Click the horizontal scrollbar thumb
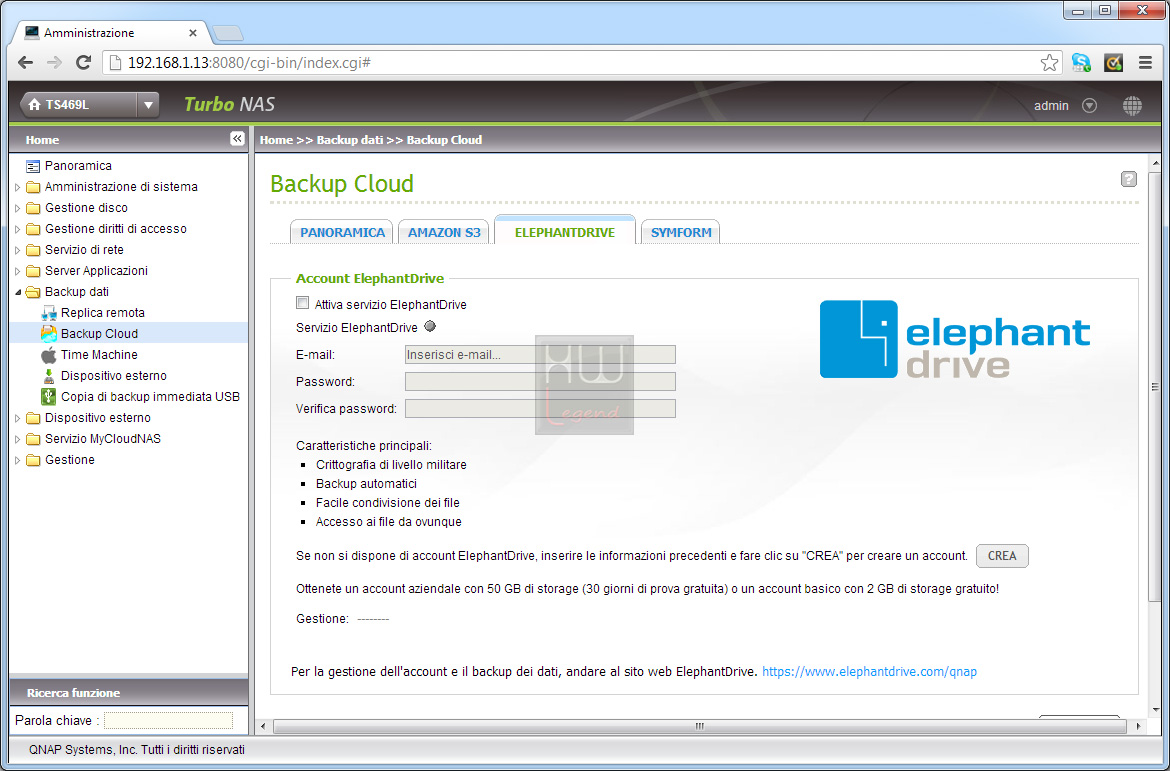This screenshot has height=771, width=1170. (x=699, y=725)
